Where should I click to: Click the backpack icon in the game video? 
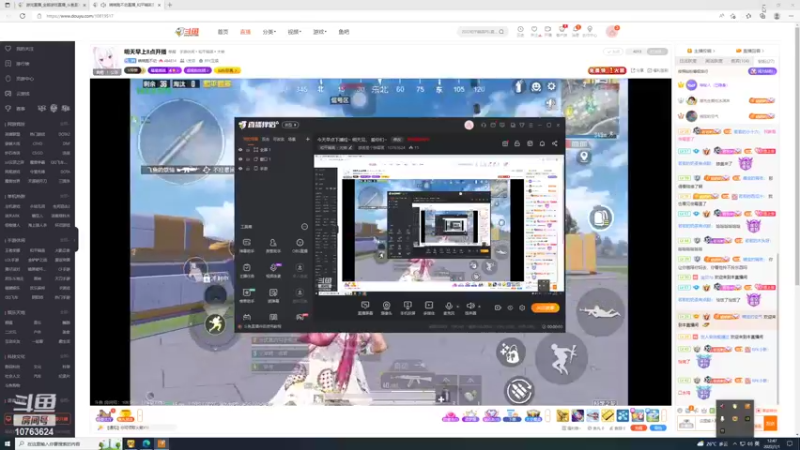pyautogui.click(x=600, y=217)
